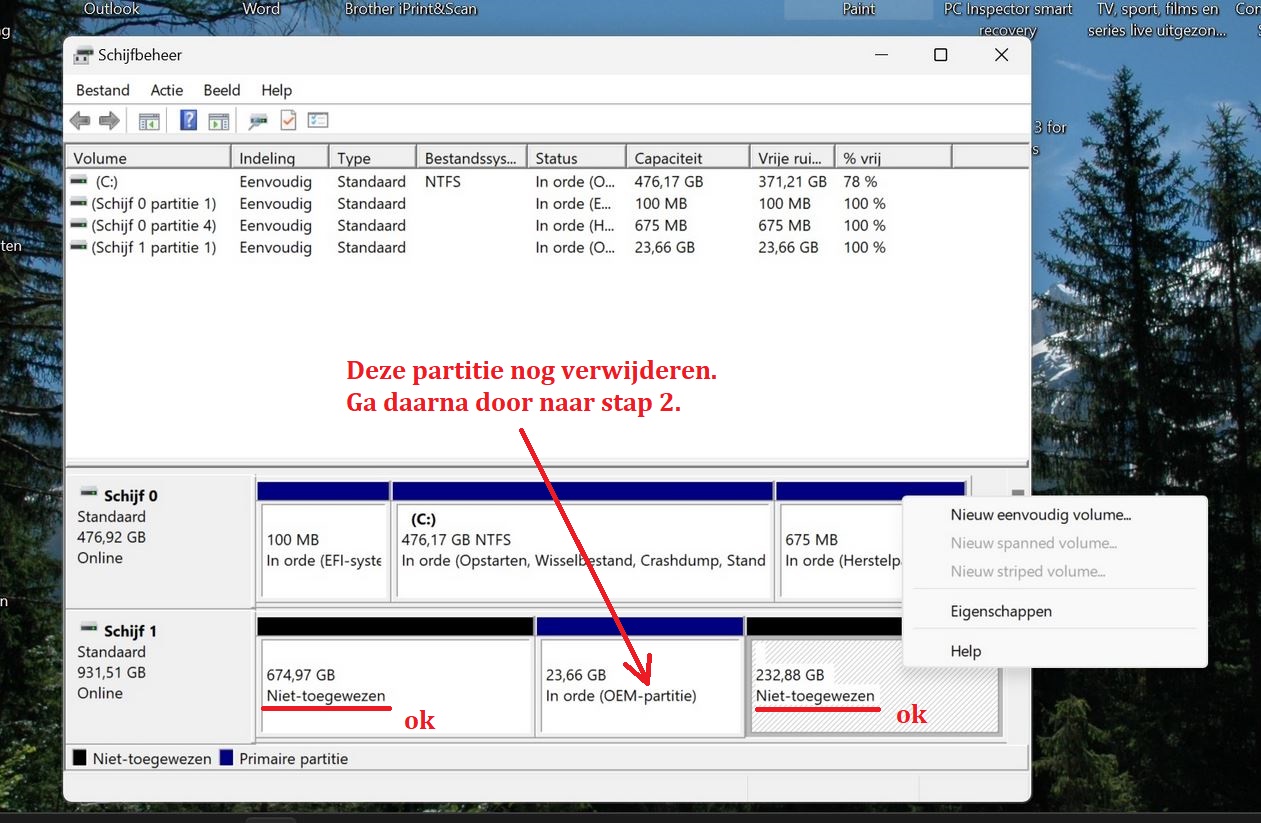Image resolution: width=1261 pixels, height=823 pixels.
Task: Click the Back arrow toolbar icon
Action: tap(80, 121)
